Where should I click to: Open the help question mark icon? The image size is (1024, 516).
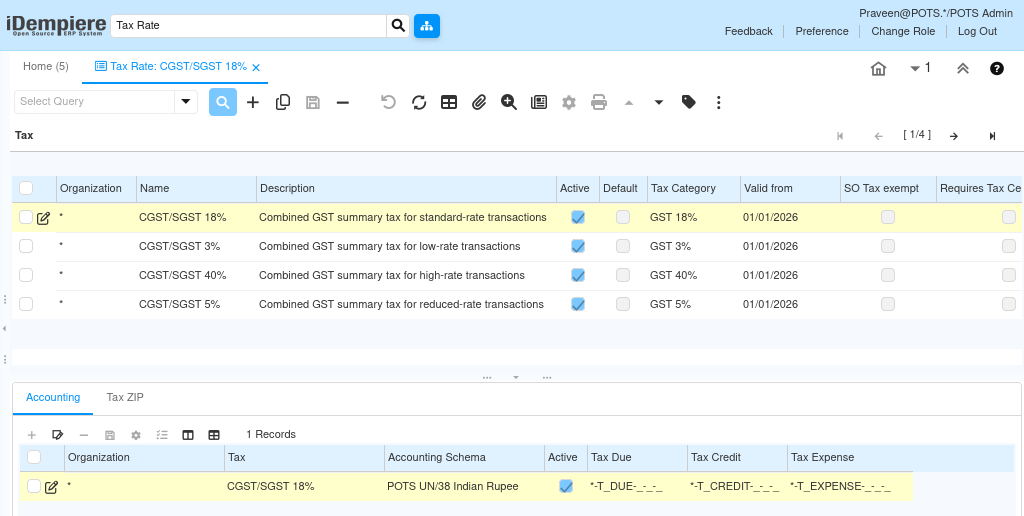tap(997, 69)
